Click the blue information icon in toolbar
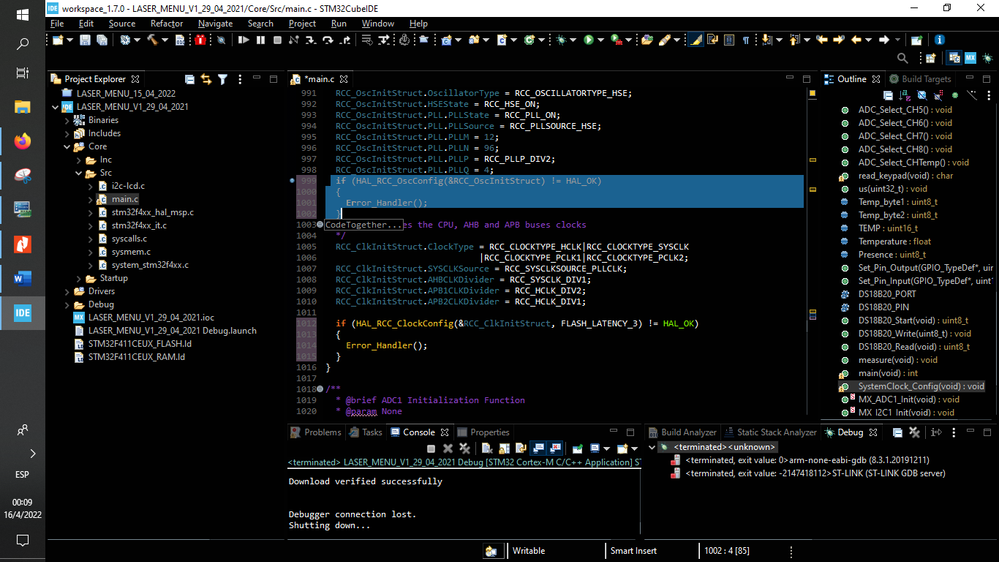 (939, 40)
